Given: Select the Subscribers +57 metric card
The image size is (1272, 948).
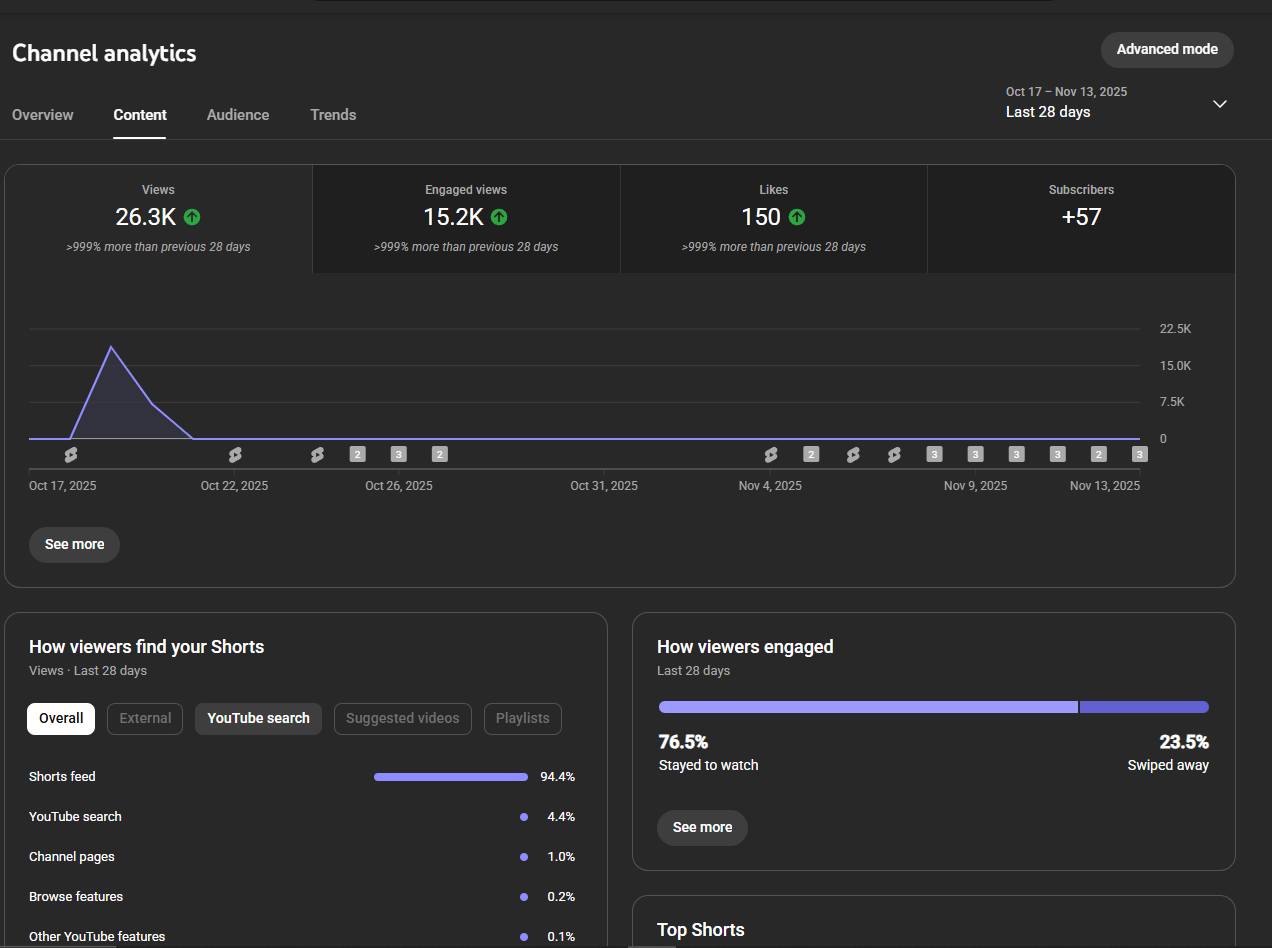Looking at the screenshot, I should 1081,219.
